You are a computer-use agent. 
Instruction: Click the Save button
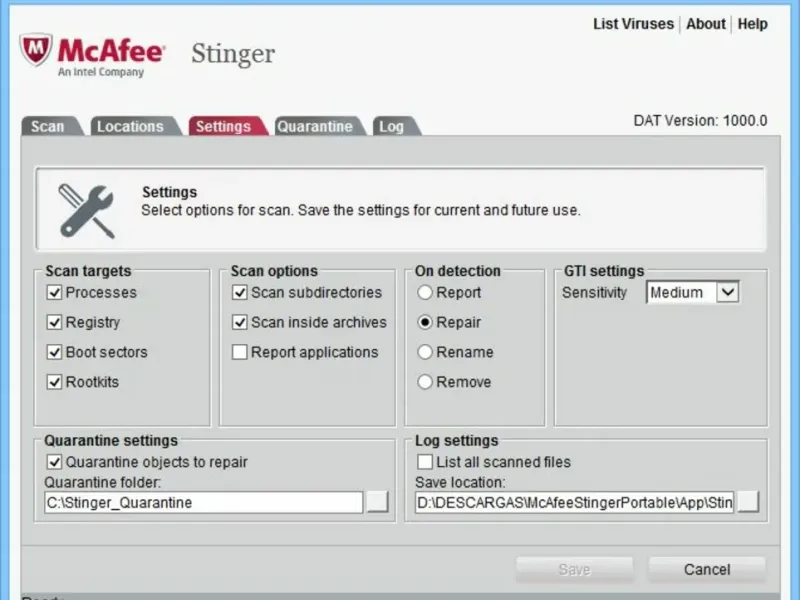(574, 569)
